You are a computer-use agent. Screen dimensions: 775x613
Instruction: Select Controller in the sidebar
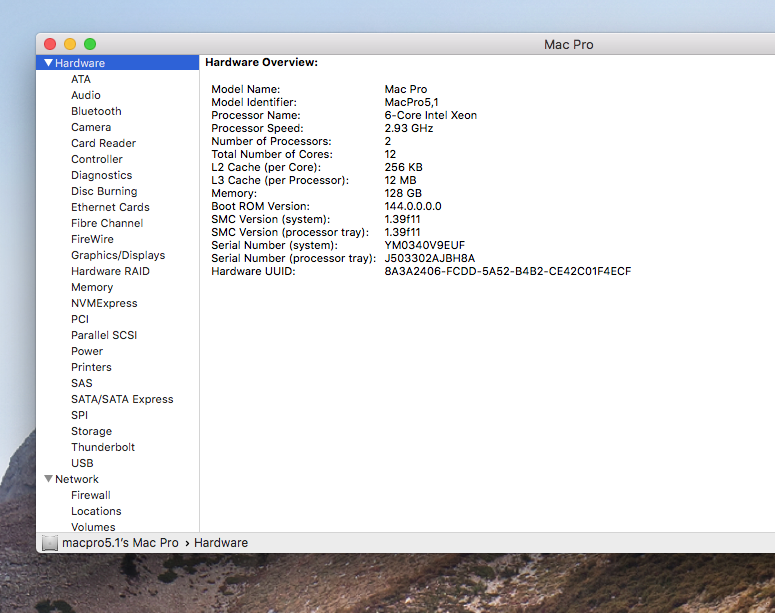coord(97,159)
